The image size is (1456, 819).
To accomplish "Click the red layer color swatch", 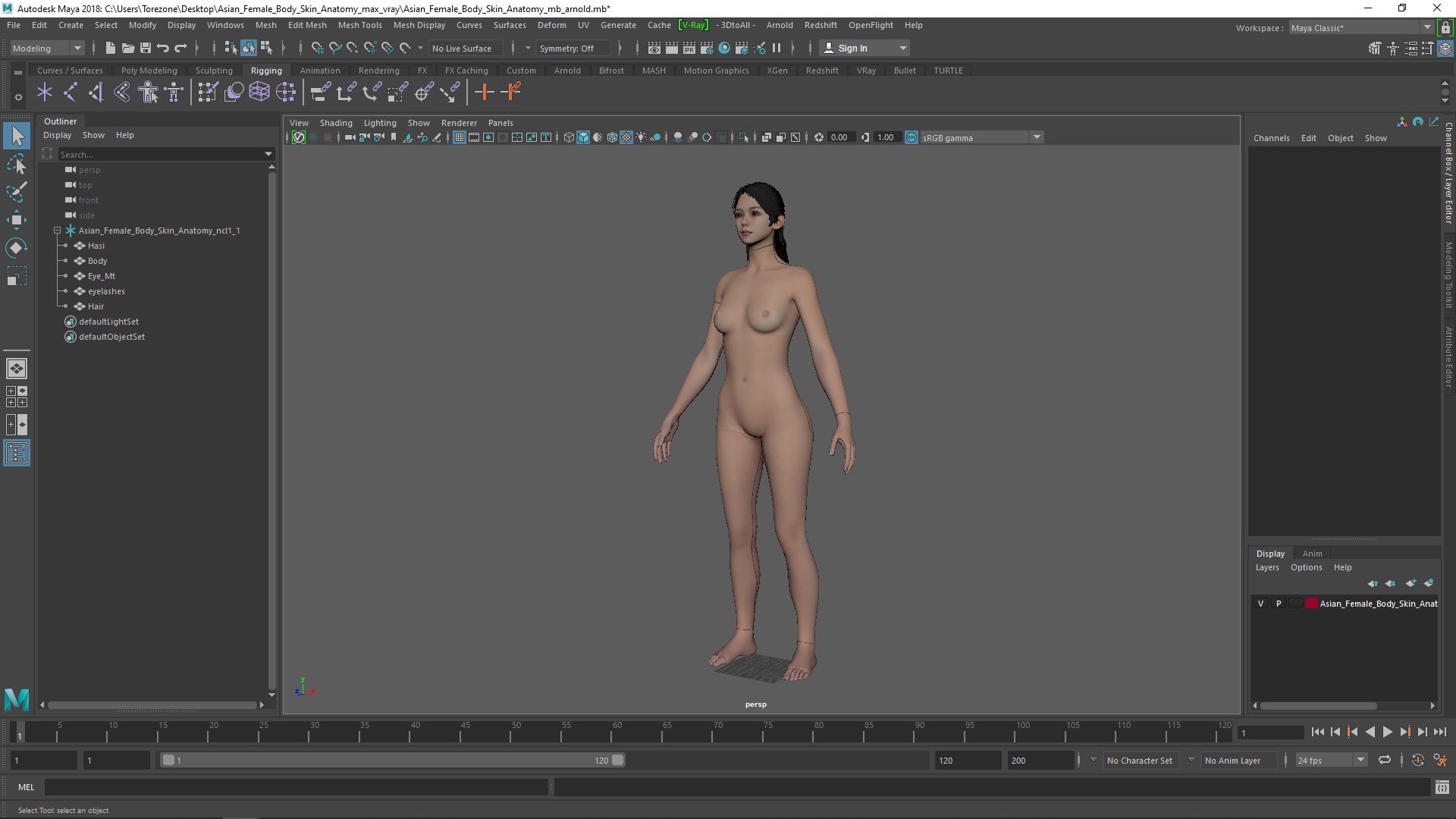I will click(x=1312, y=604).
